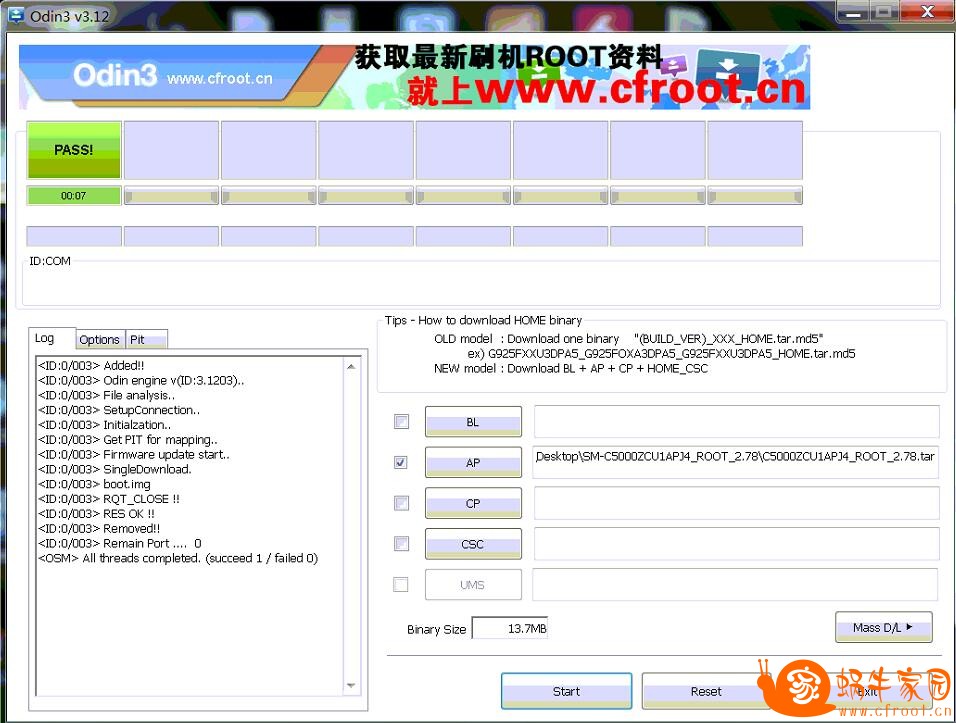Screen dimensions: 956x723
Task: Close the Odin3 window
Action: pos(926,12)
